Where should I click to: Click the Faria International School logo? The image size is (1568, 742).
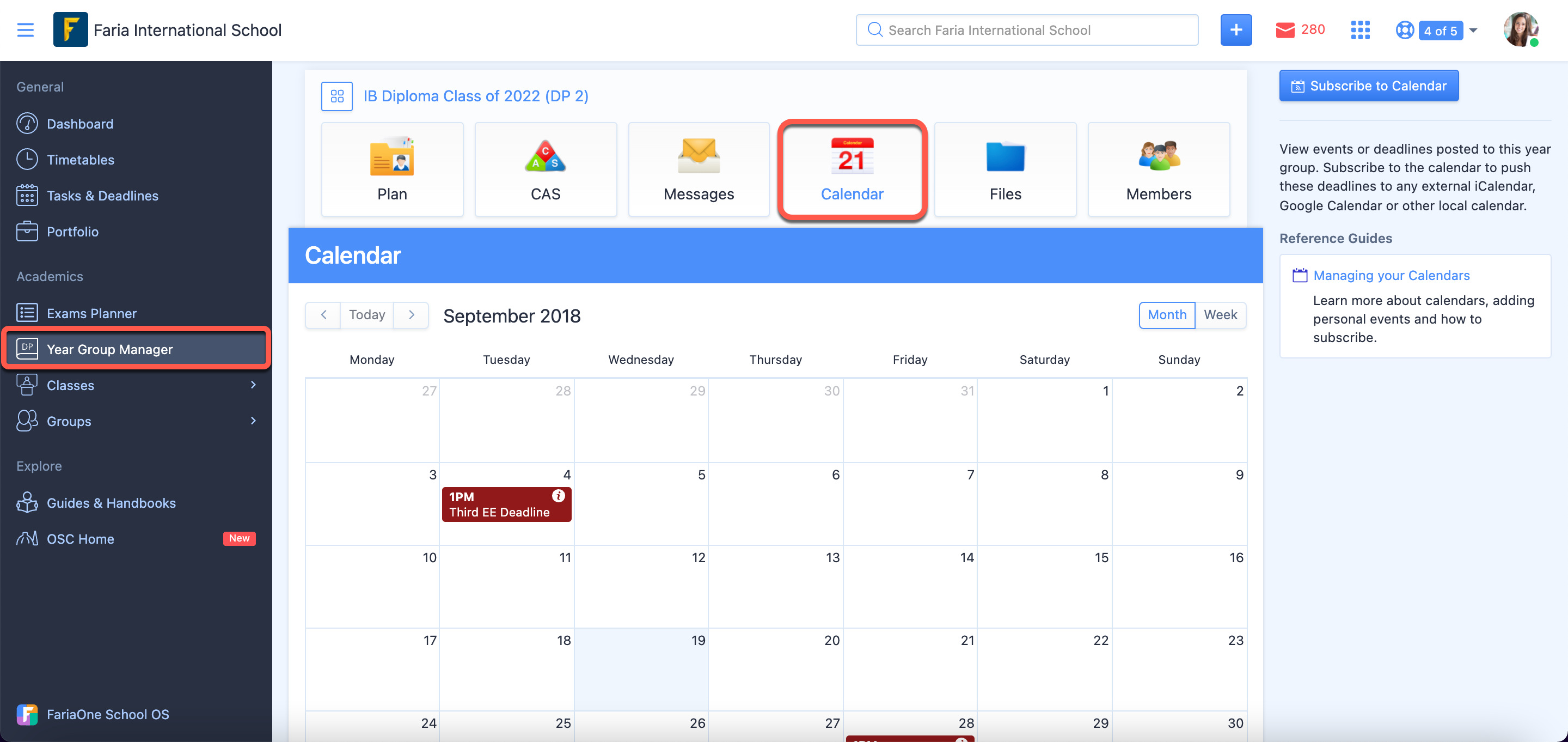[71, 30]
